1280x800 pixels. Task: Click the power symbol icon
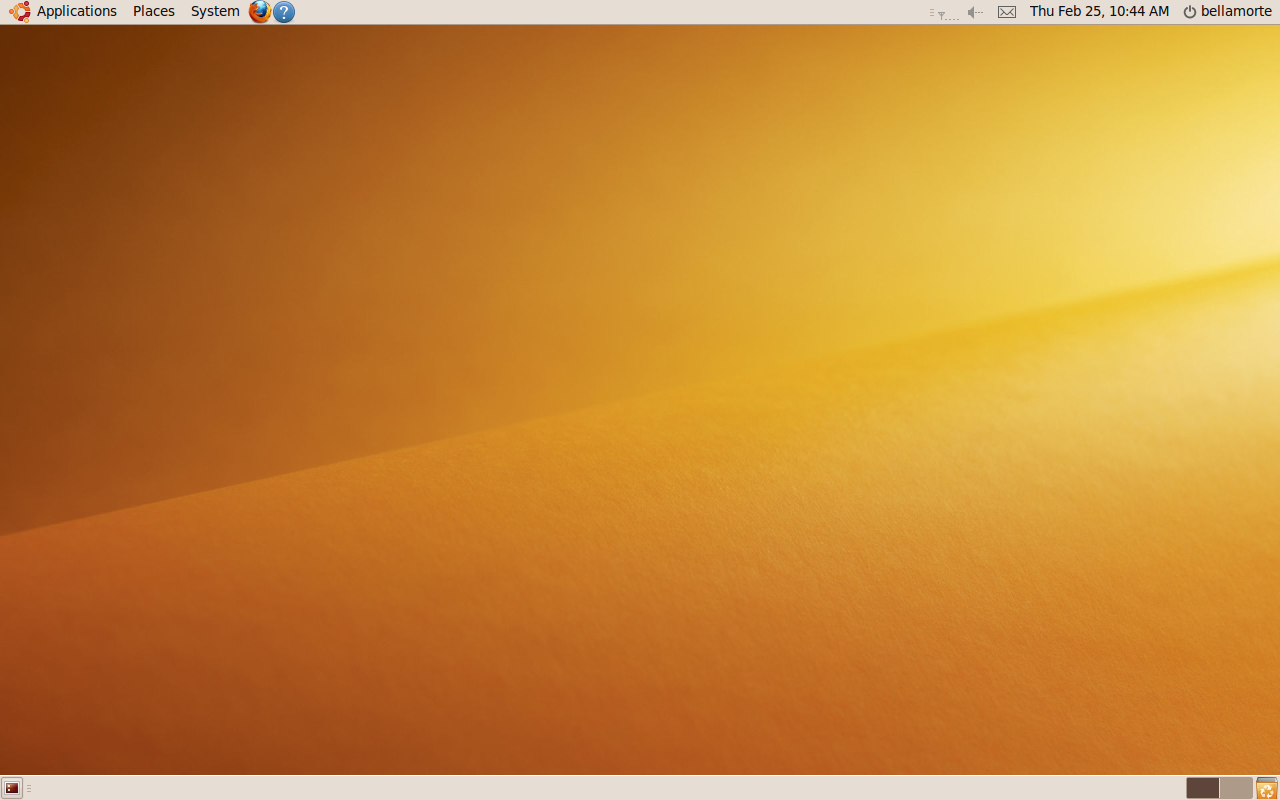tap(1189, 12)
